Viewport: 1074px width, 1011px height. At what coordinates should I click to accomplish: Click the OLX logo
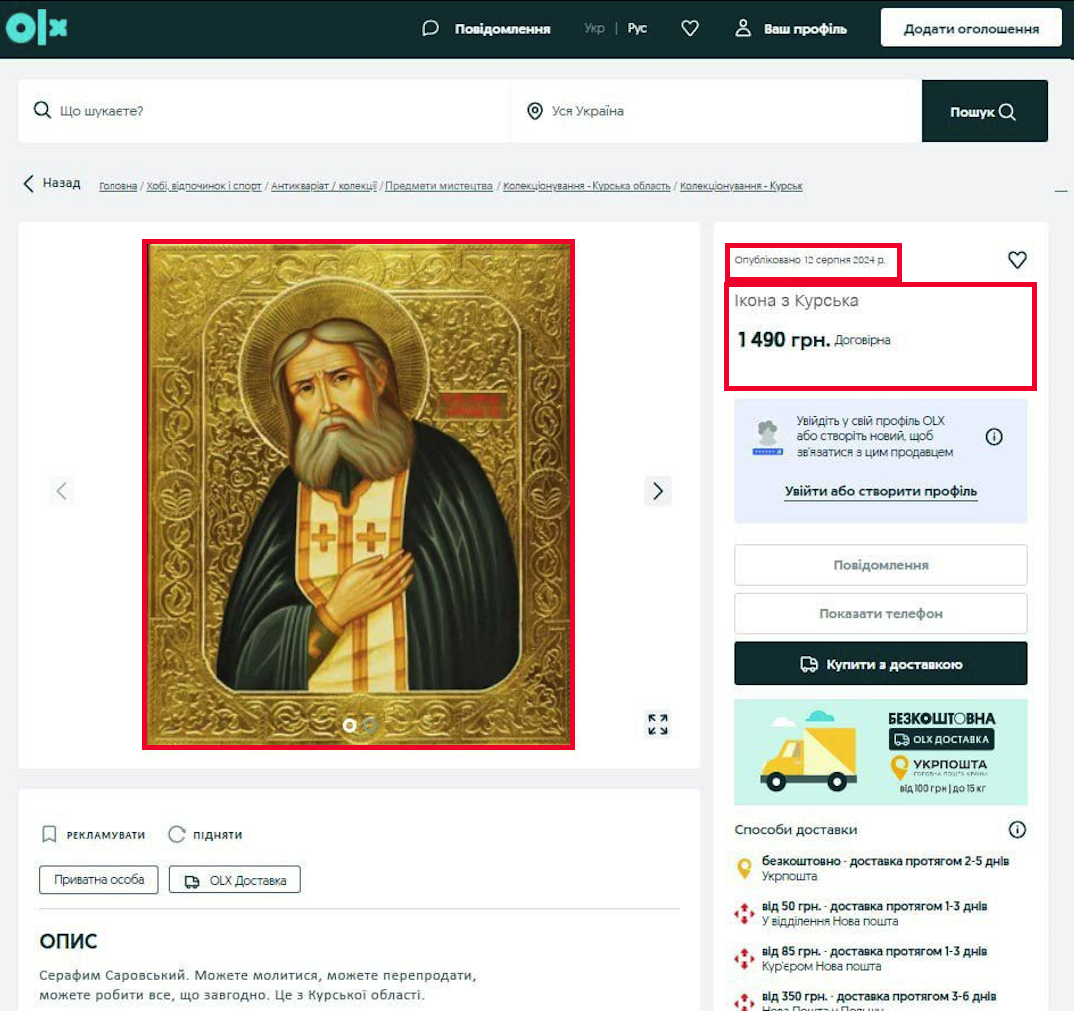[x=35, y=27]
